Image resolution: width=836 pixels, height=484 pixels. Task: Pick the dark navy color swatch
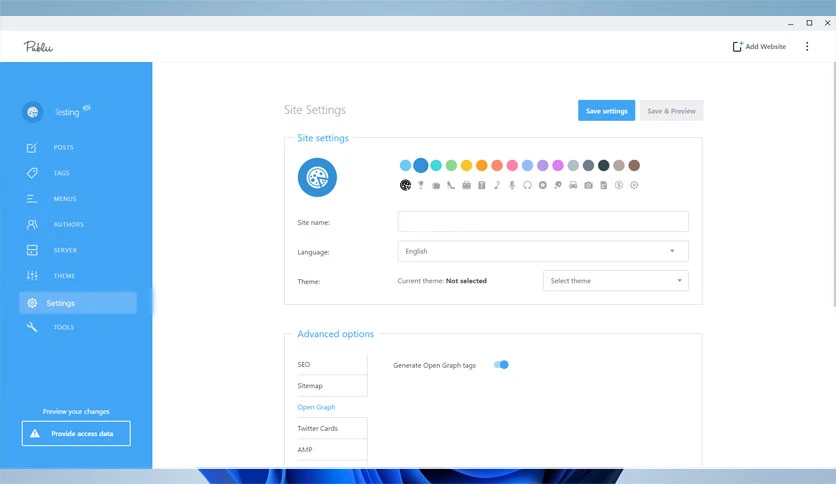tap(604, 165)
